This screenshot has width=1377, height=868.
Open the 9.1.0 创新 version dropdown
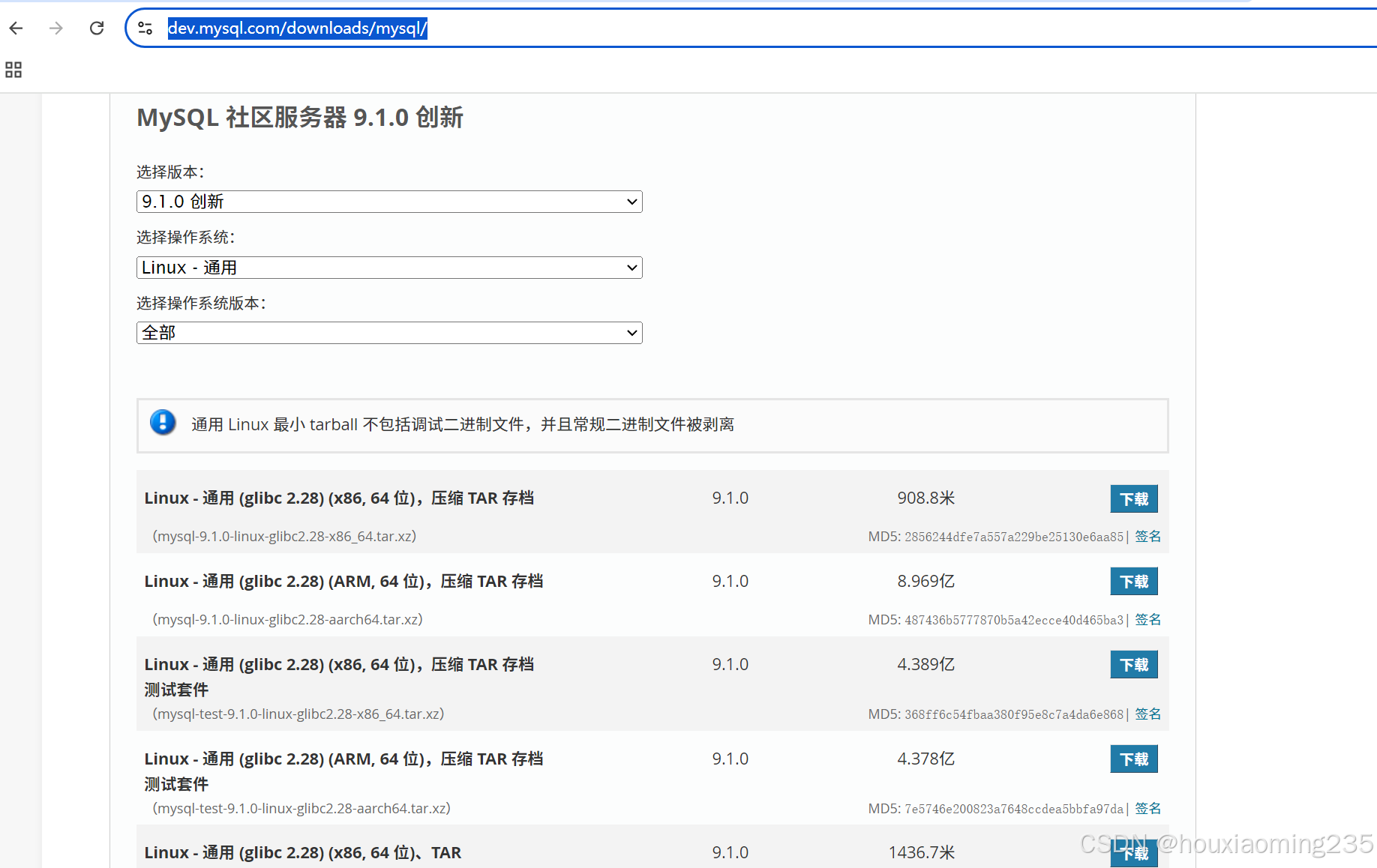pyautogui.click(x=389, y=202)
